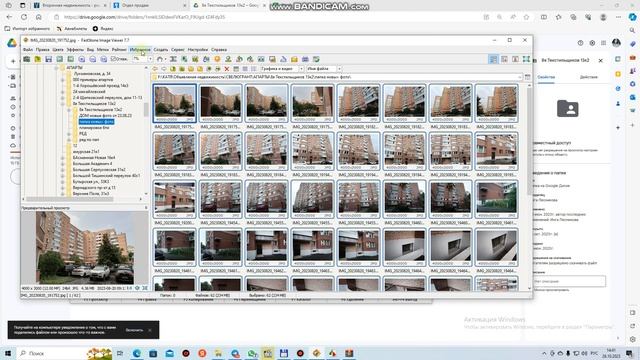Image resolution: width=640 pixels, height=360 pixels.
Task: Collapse the '8я Текстильщиков 13к2' parent folder
Action: [x=62, y=104]
